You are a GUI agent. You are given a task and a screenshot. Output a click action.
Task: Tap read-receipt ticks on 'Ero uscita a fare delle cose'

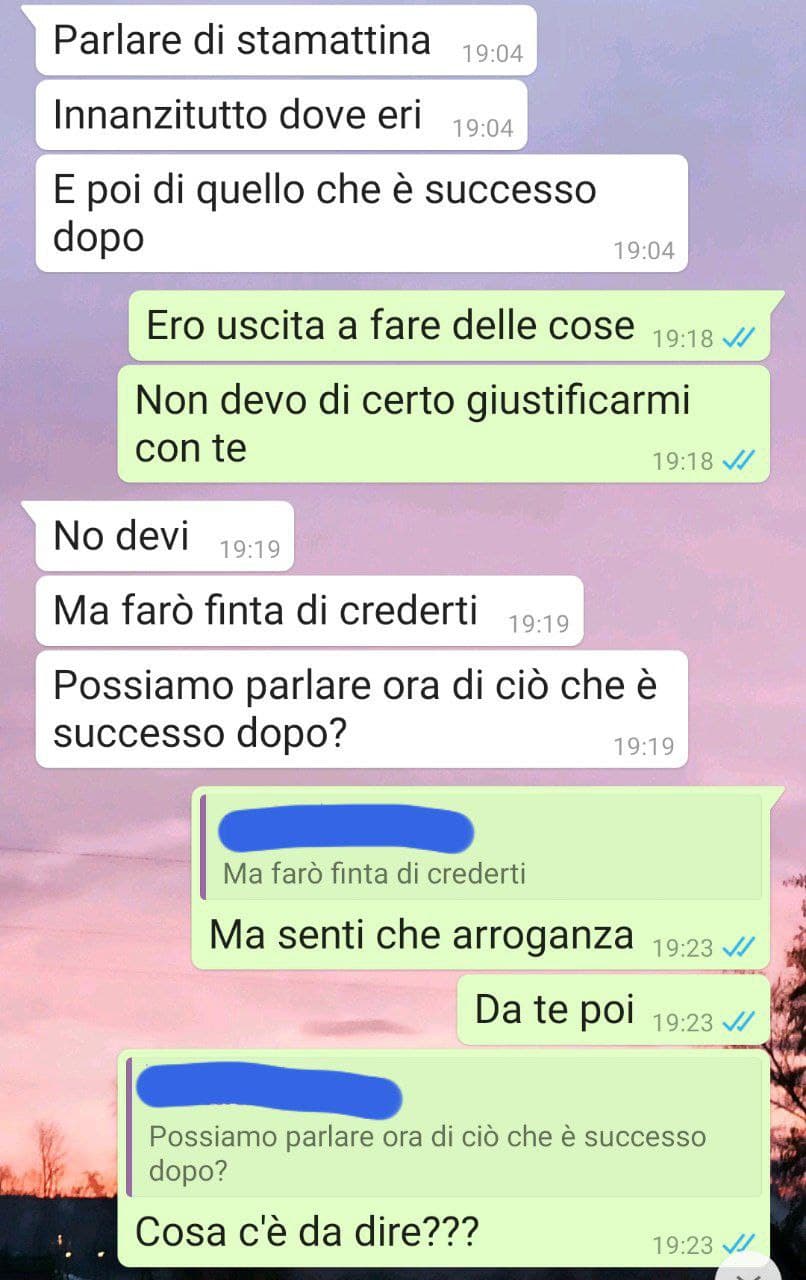[738, 338]
